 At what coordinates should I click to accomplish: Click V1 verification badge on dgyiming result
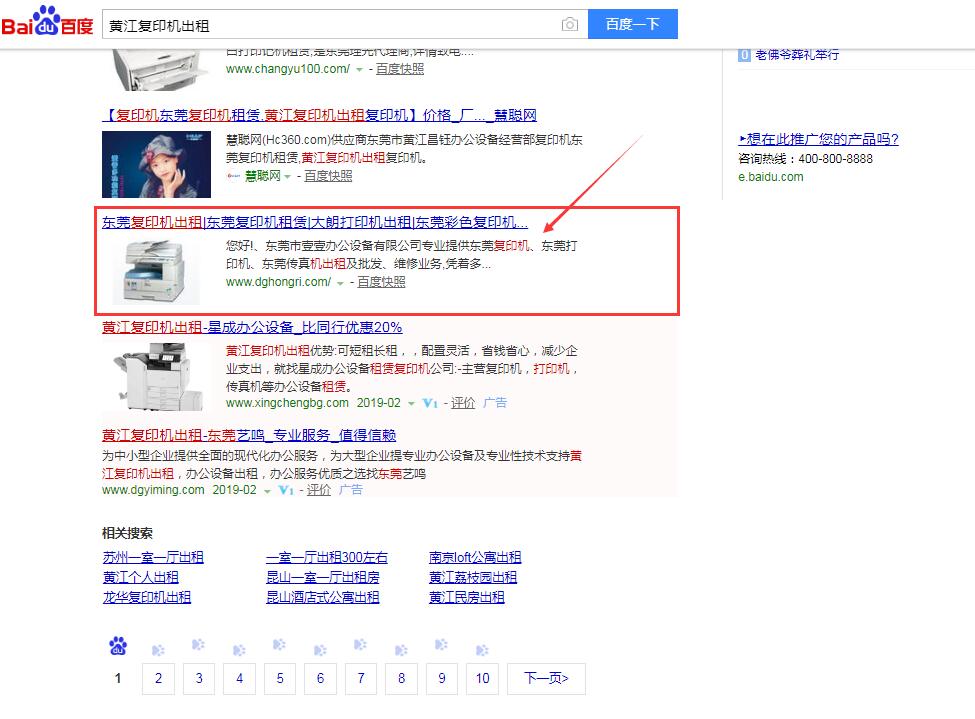(286, 490)
